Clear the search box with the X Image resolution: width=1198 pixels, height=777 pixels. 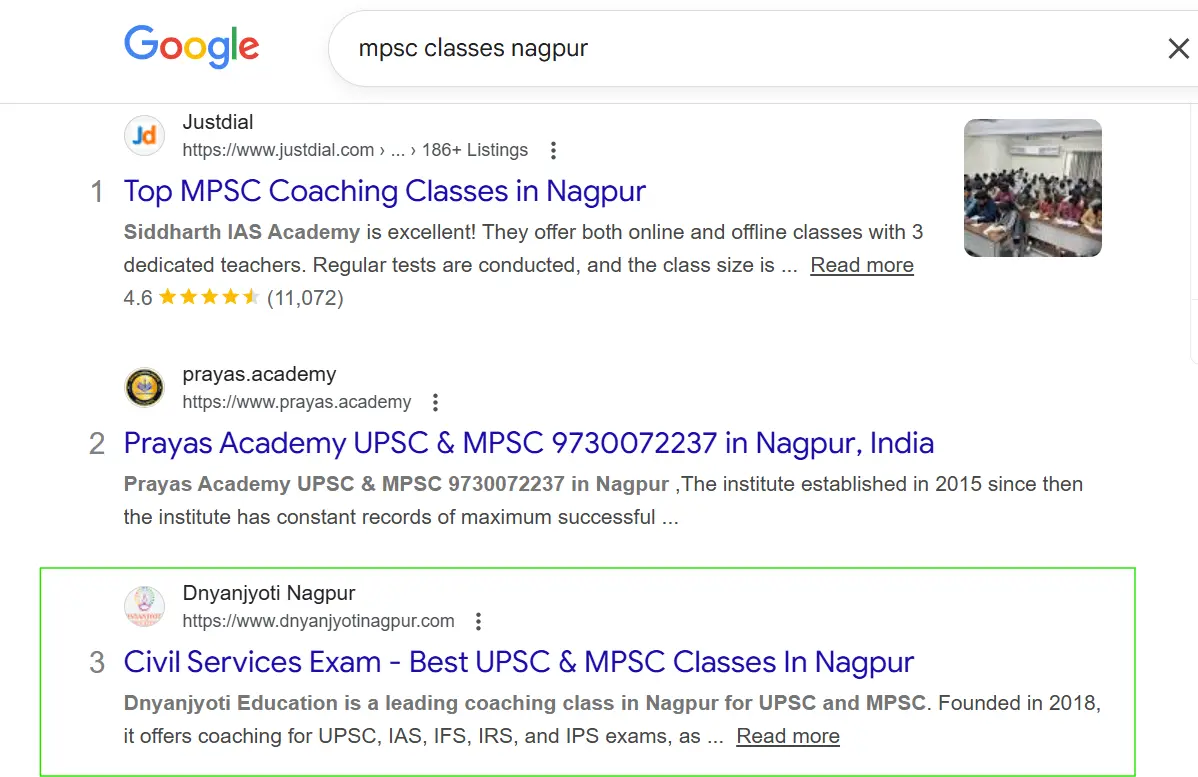(1178, 49)
